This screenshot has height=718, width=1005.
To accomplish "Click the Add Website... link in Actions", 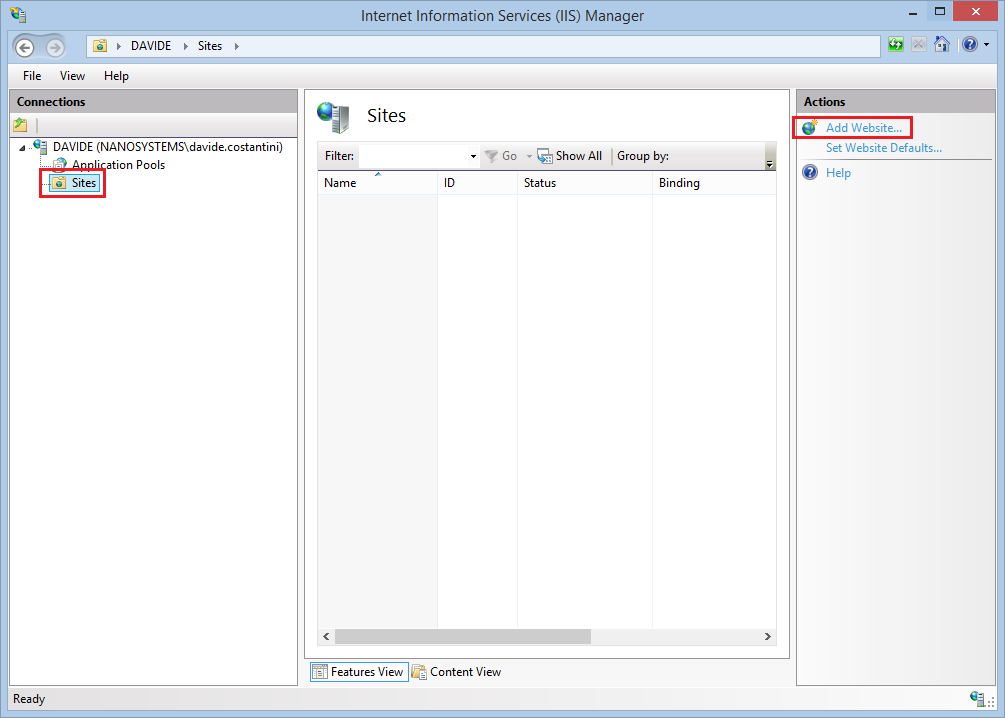I will pyautogui.click(x=863, y=128).
